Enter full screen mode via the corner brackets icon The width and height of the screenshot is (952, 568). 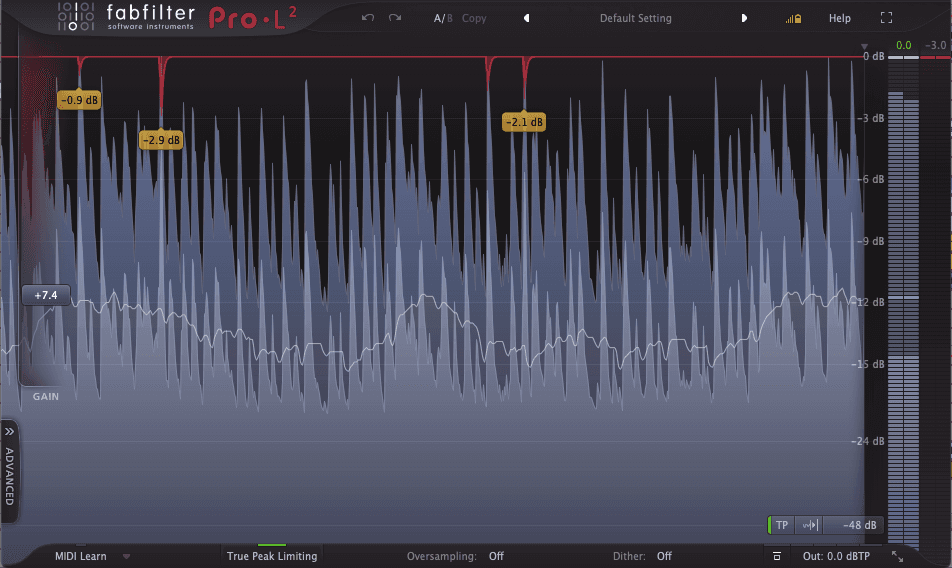(886, 18)
